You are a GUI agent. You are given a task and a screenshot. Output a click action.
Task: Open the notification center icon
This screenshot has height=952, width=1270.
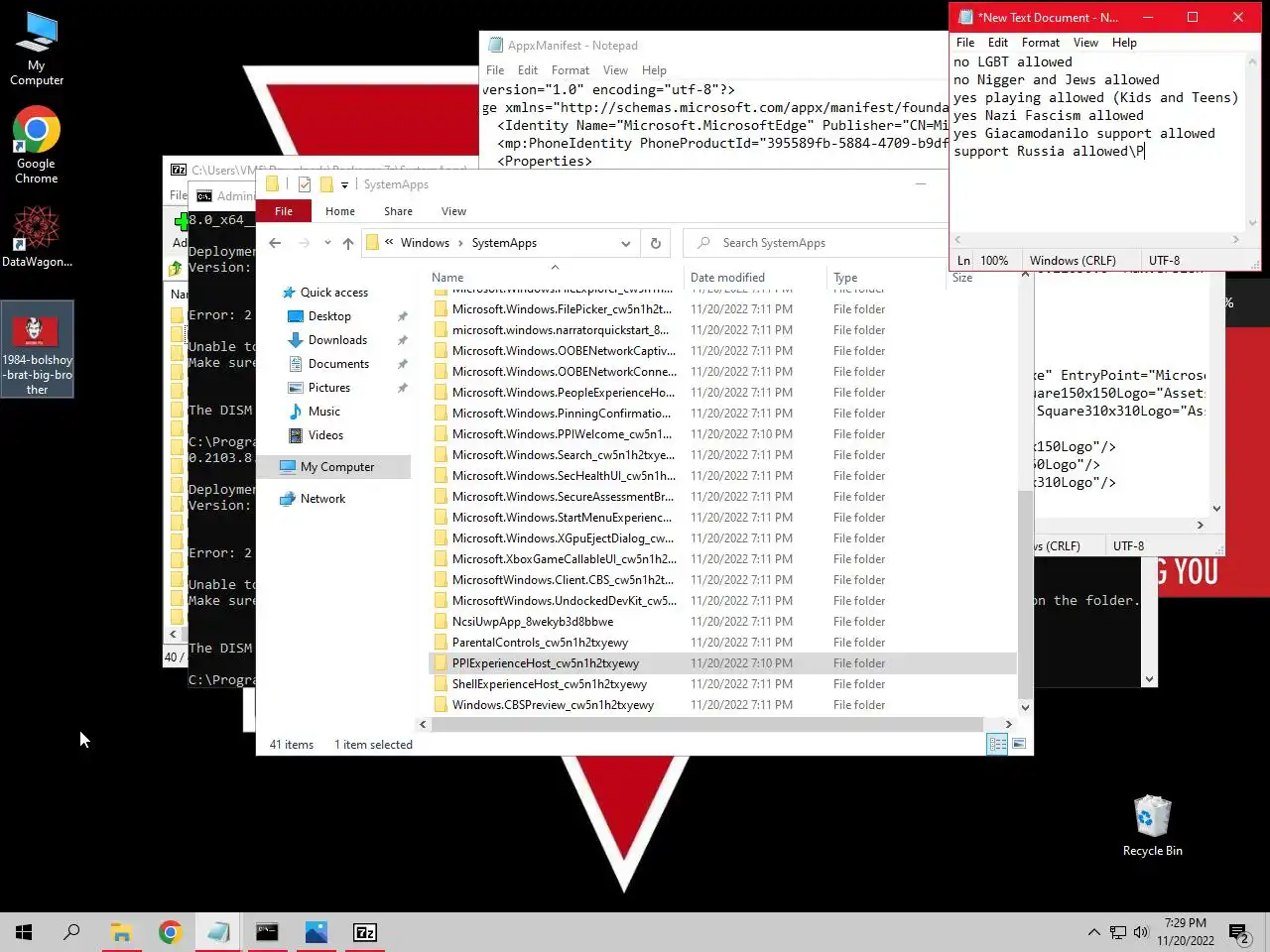coord(1238,932)
